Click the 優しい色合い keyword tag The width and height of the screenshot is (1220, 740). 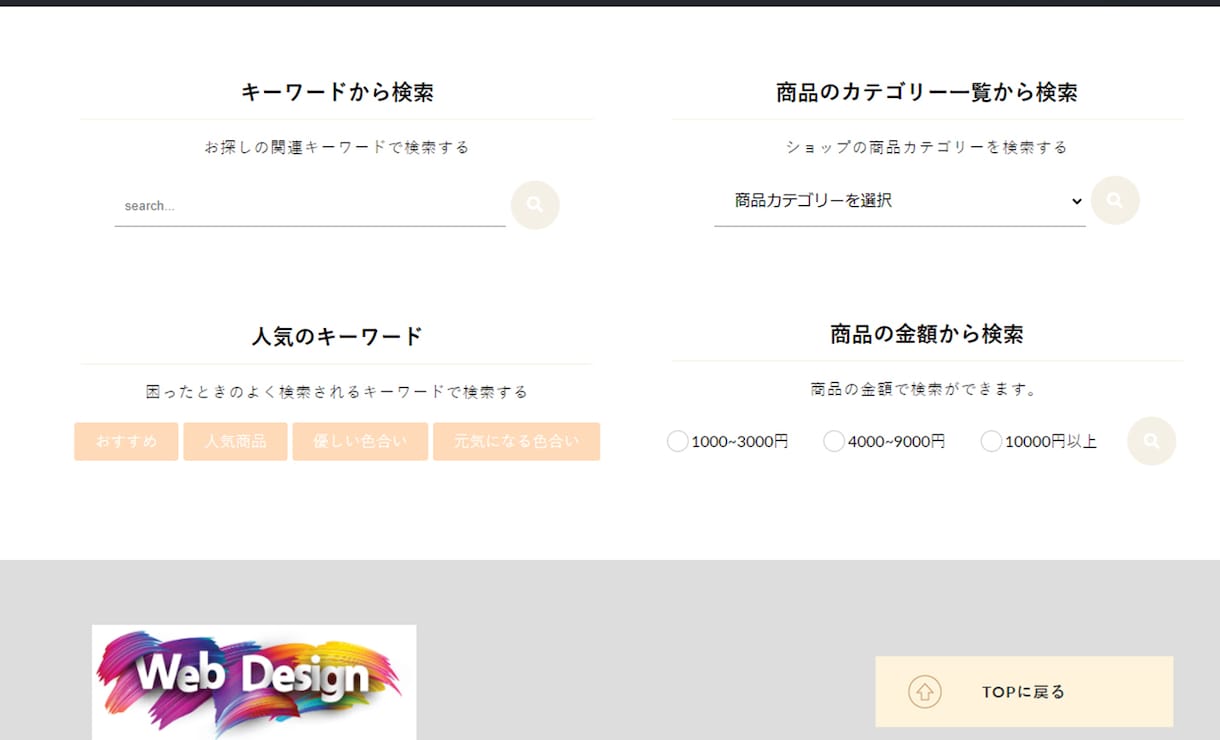(x=360, y=441)
